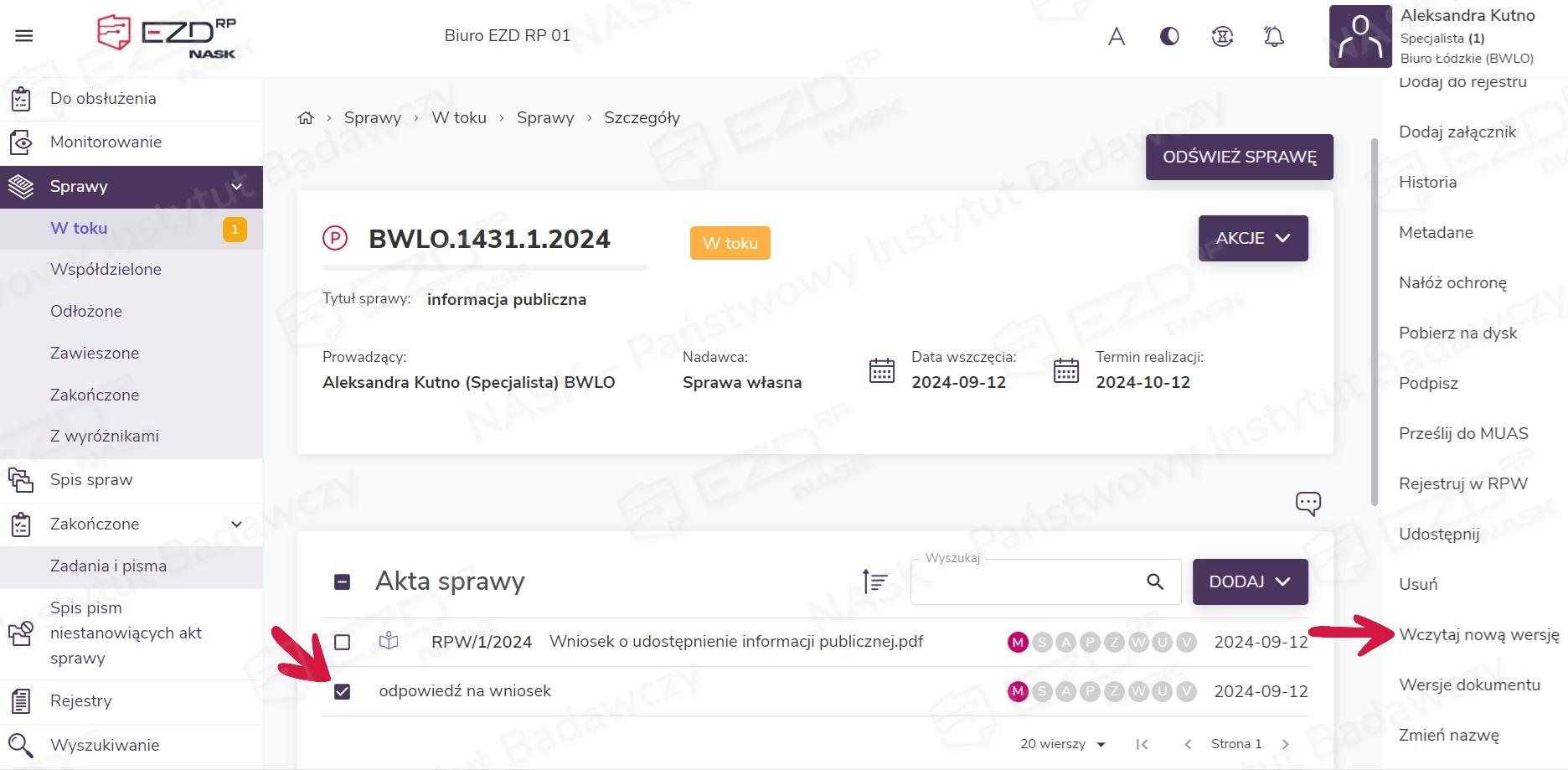Open the hamburger navigation menu
Viewport: 1568px width, 770px height.
tap(24, 36)
